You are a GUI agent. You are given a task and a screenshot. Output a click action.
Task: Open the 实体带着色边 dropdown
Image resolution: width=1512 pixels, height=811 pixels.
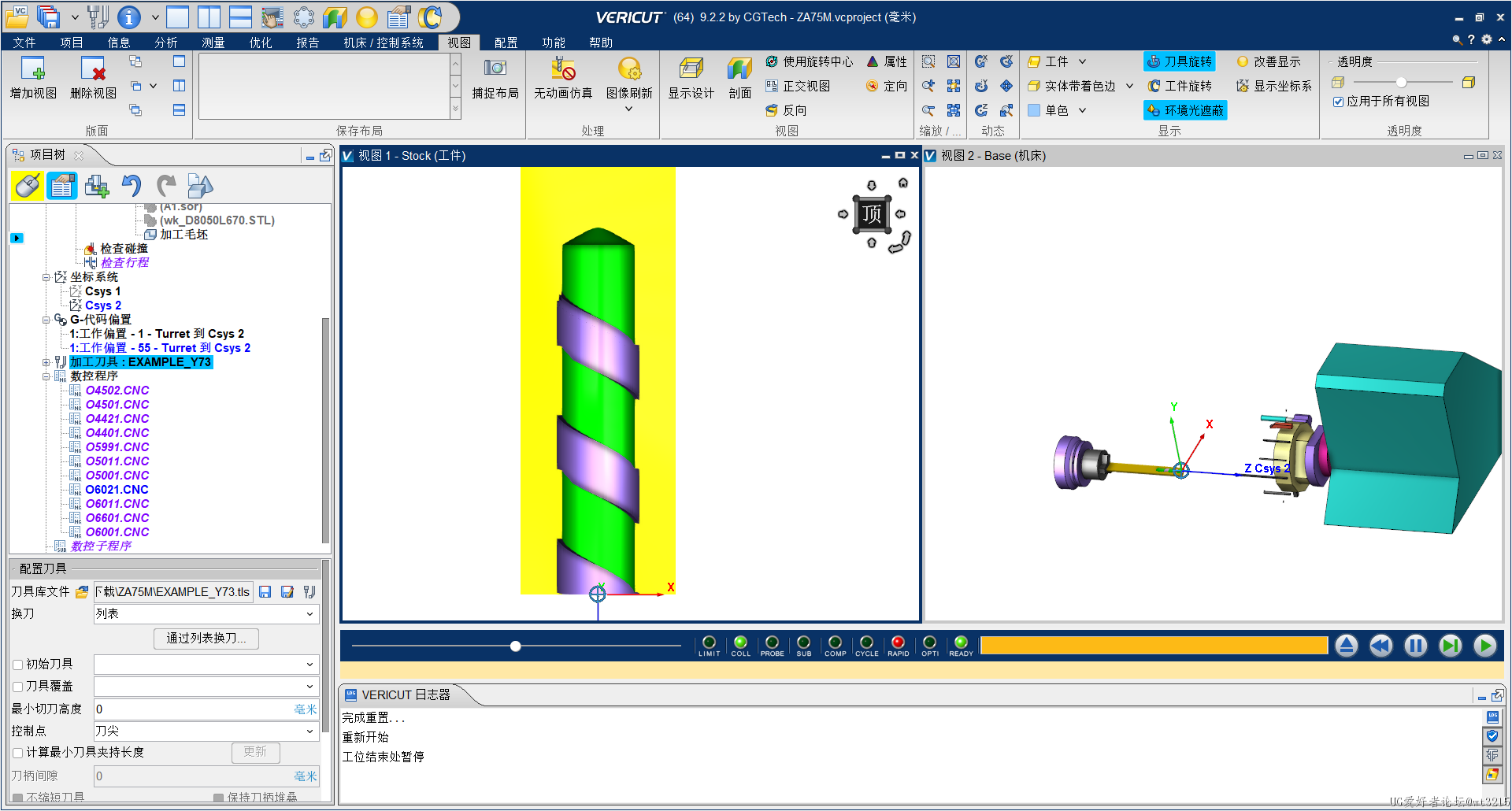pyautogui.click(x=1129, y=86)
